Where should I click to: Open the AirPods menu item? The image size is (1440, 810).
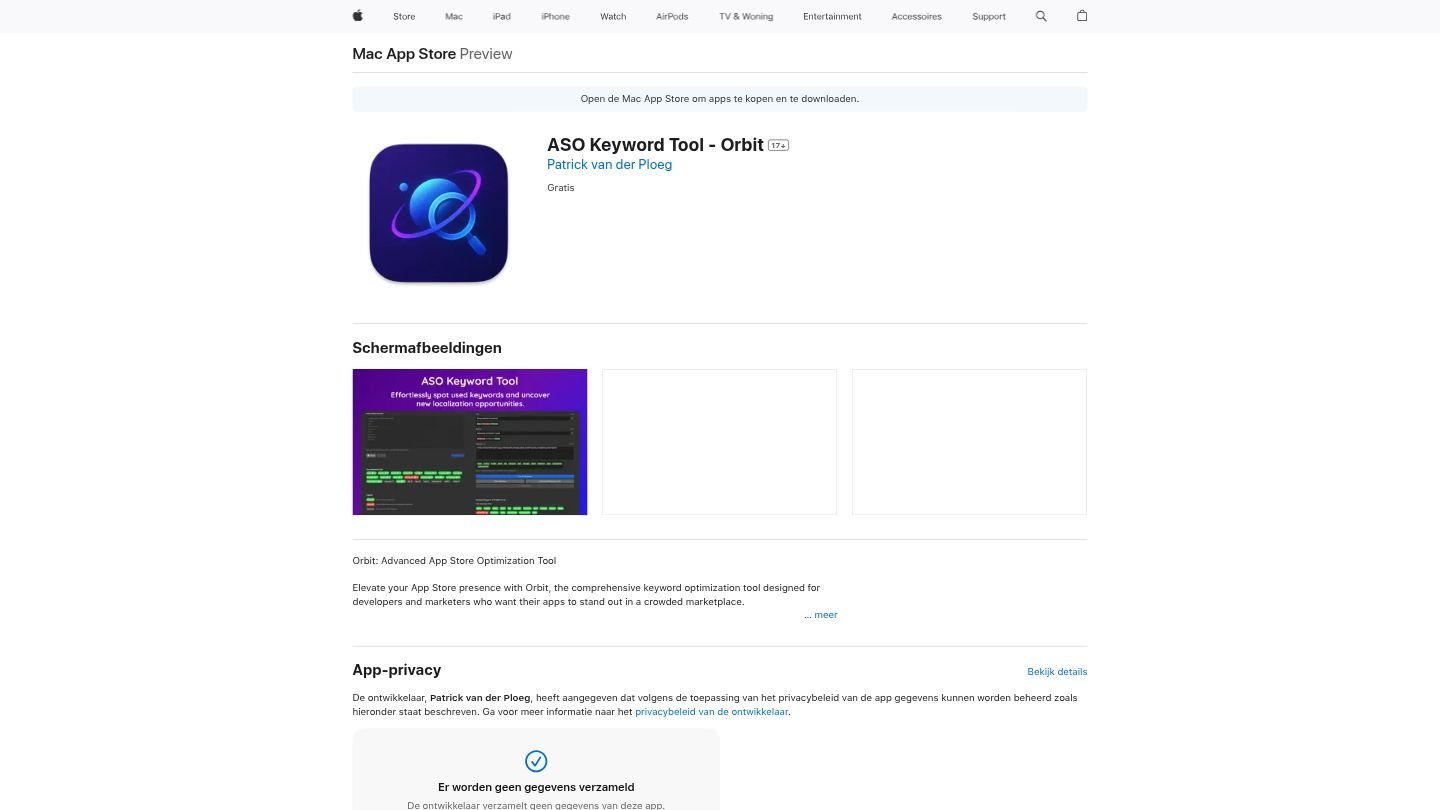point(672,16)
